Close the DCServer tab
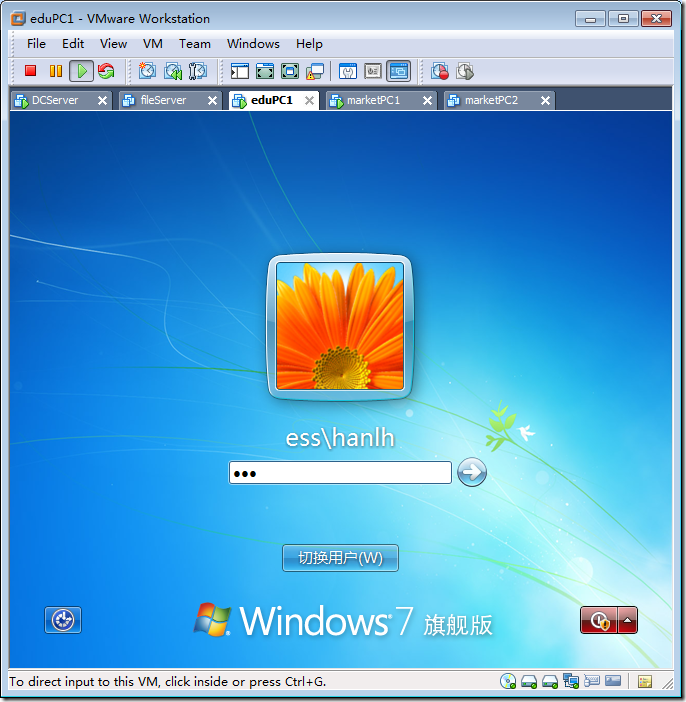Screen dimensions: 686x702 tap(103, 101)
